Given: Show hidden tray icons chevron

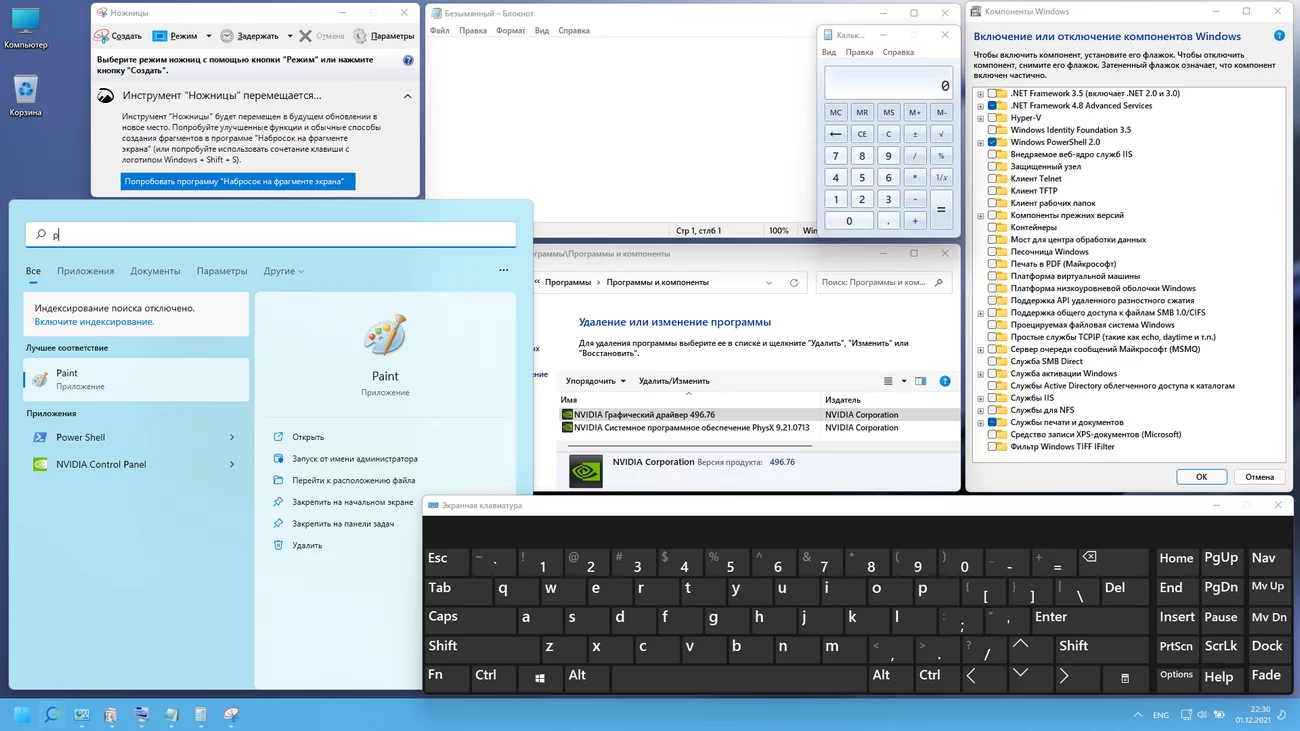Looking at the screenshot, I should [x=1137, y=715].
